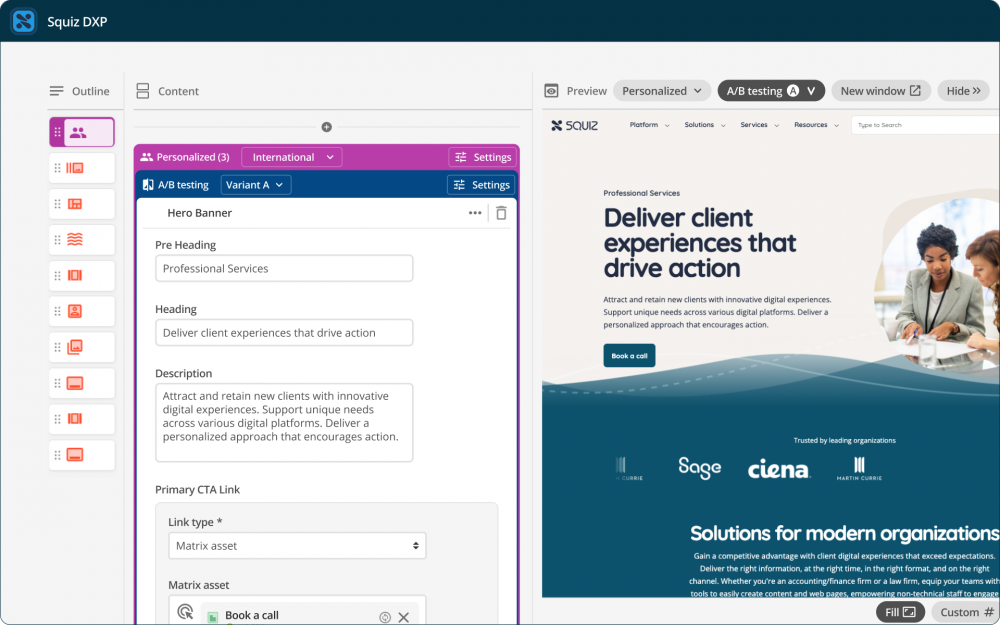Delete the Hero Banner using the trash icon
1000x625 pixels.
[500, 212]
